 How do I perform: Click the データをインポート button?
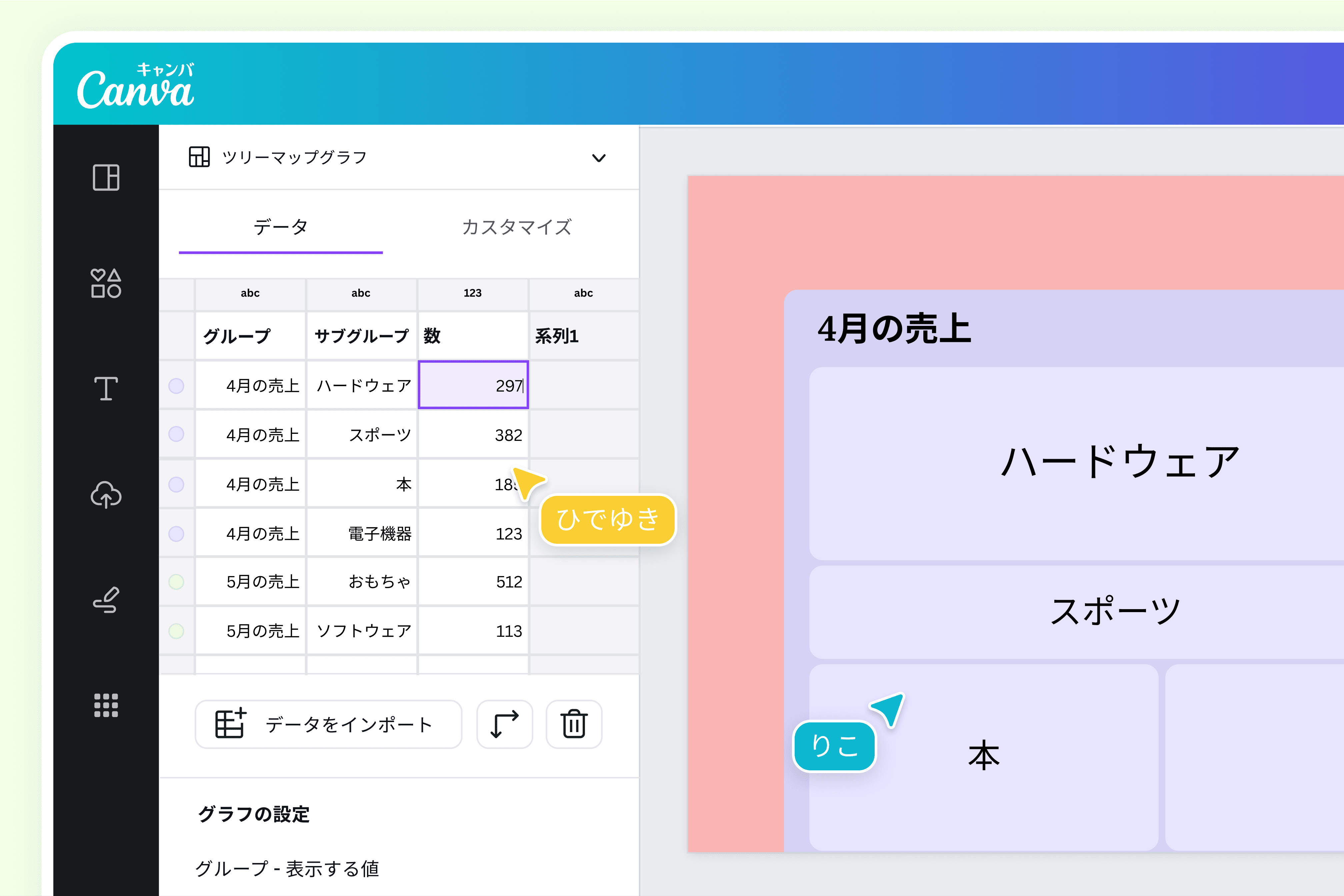[328, 724]
